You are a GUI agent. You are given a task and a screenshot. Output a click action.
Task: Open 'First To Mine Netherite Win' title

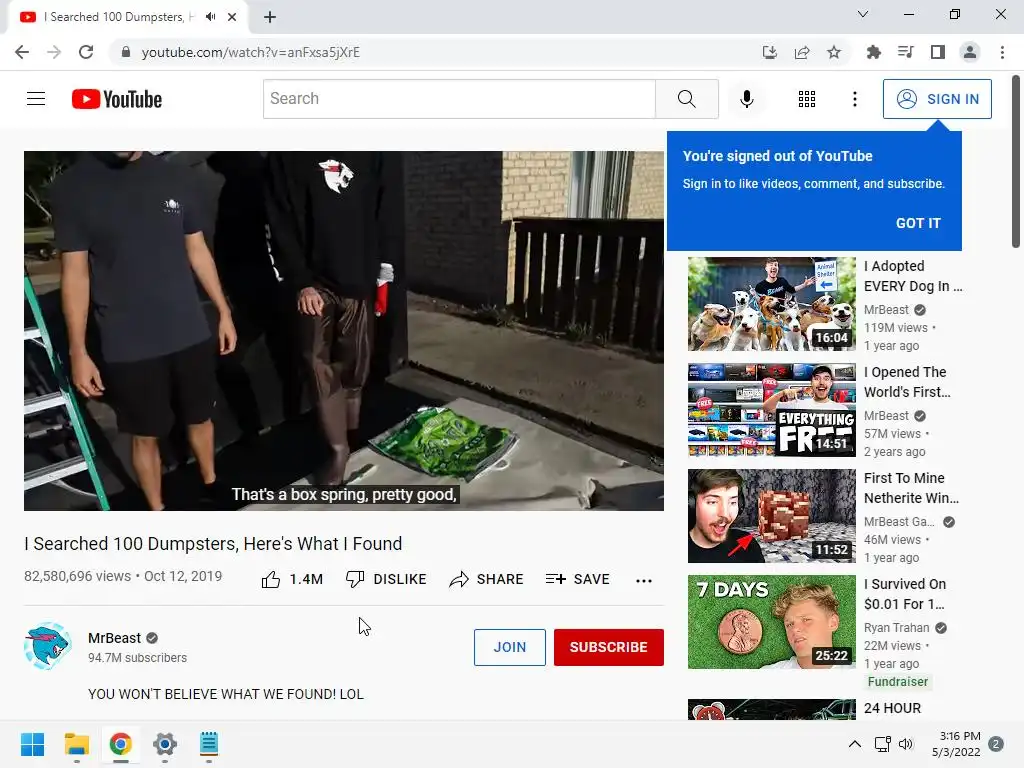(x=911, y=488)
